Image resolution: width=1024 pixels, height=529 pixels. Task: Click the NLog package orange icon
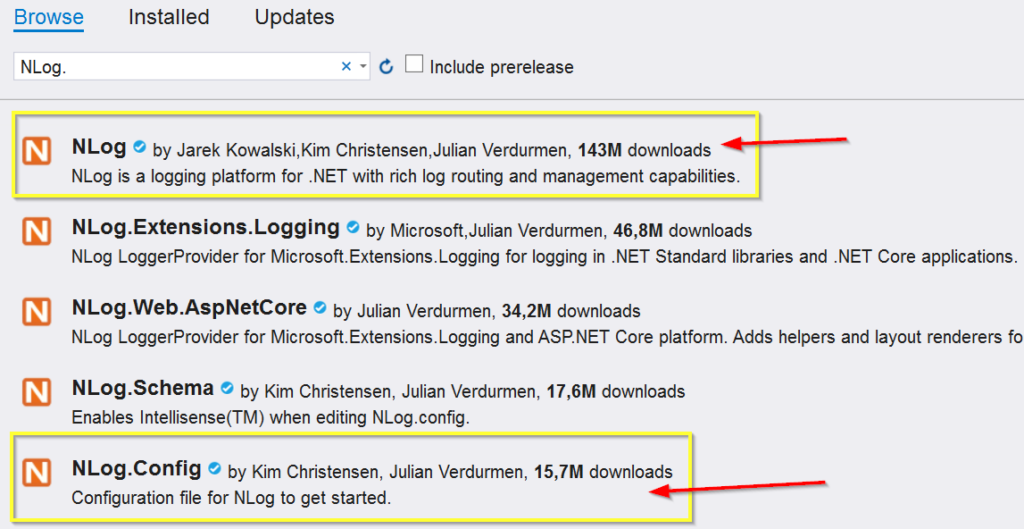37,152
